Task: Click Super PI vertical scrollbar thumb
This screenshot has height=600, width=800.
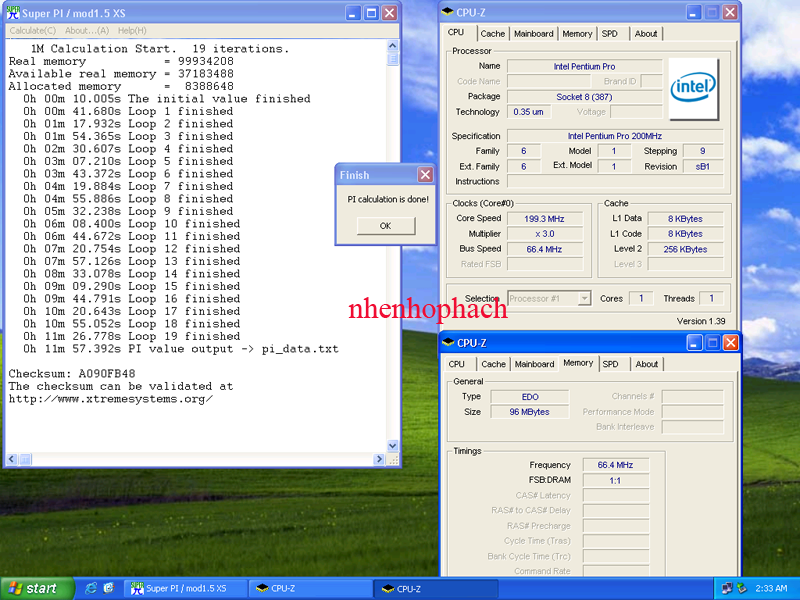Action: (x=392, y=59)
